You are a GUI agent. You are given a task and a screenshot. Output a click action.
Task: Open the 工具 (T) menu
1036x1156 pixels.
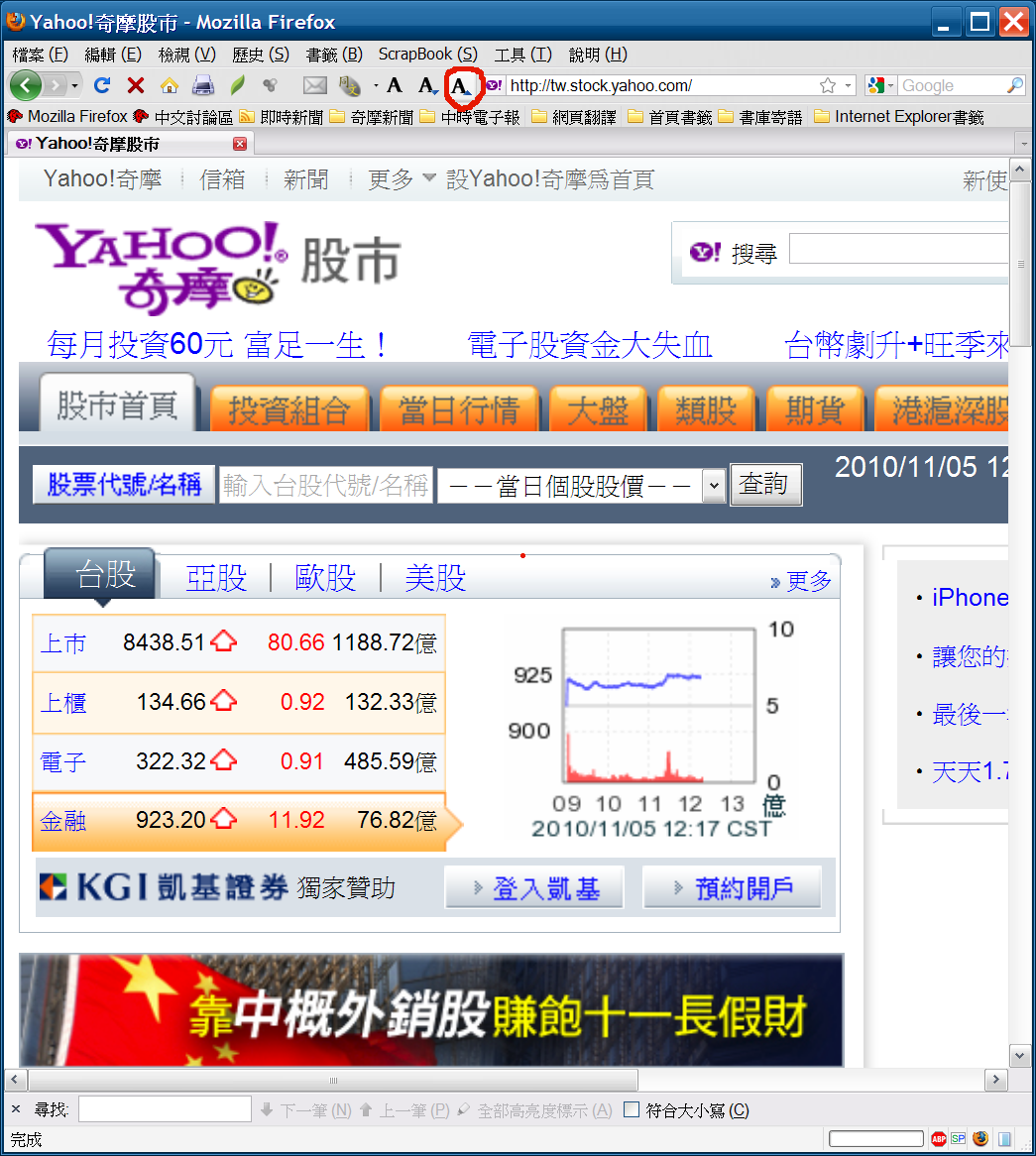tap(522, 55)
